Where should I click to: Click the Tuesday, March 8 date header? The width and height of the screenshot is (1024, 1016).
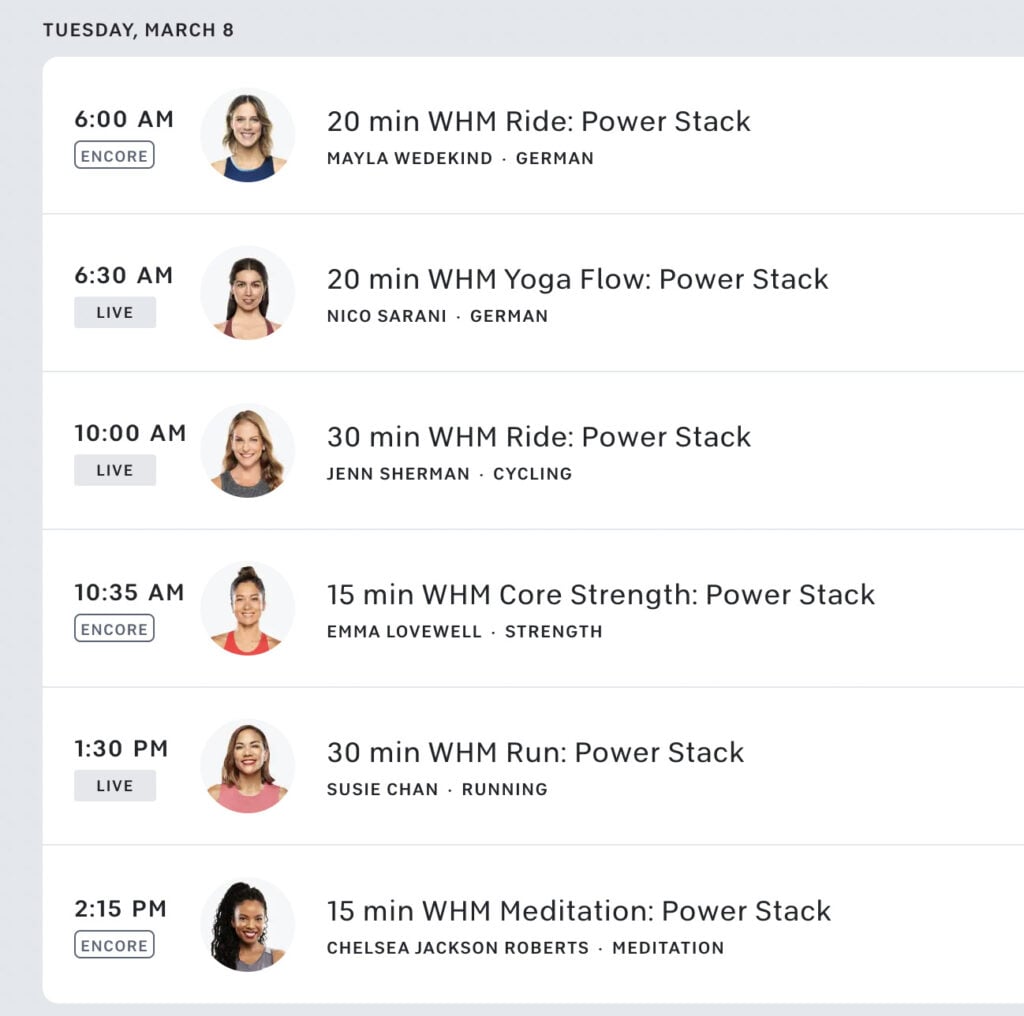(138, 30)
